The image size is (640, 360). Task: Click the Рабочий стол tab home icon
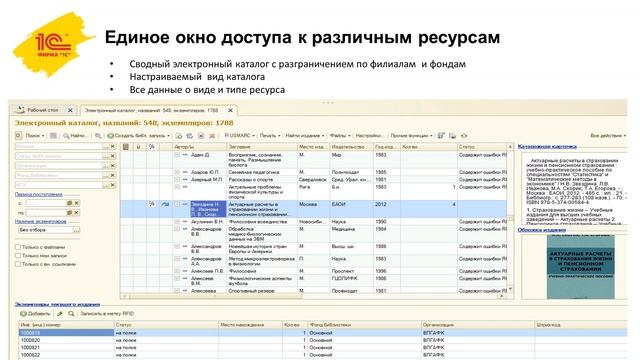(20, 110)
